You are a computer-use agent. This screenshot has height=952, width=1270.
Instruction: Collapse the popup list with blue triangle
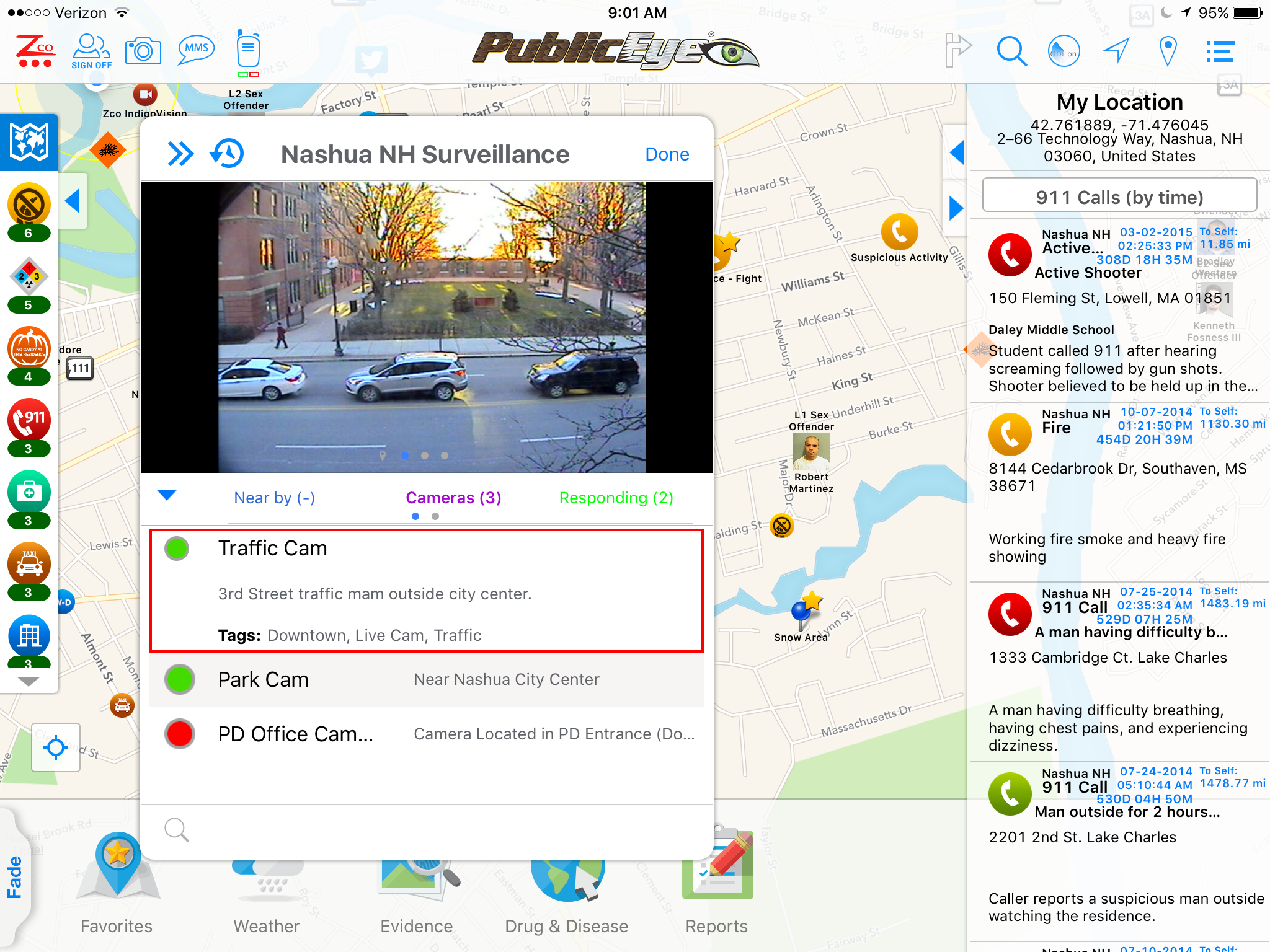click(167, 495)
